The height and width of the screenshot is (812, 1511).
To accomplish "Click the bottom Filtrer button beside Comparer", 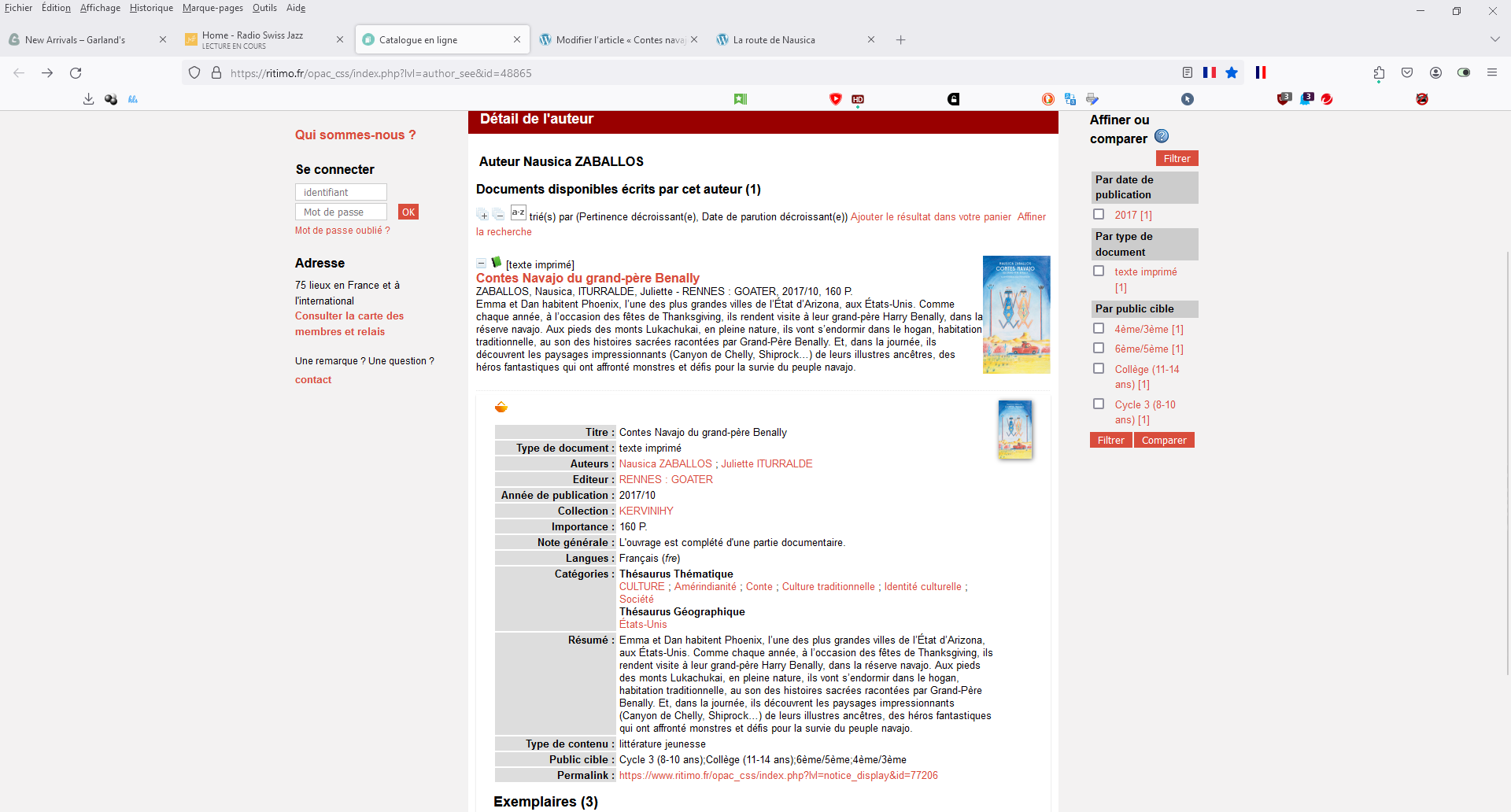I will [x=1110, y=440].
